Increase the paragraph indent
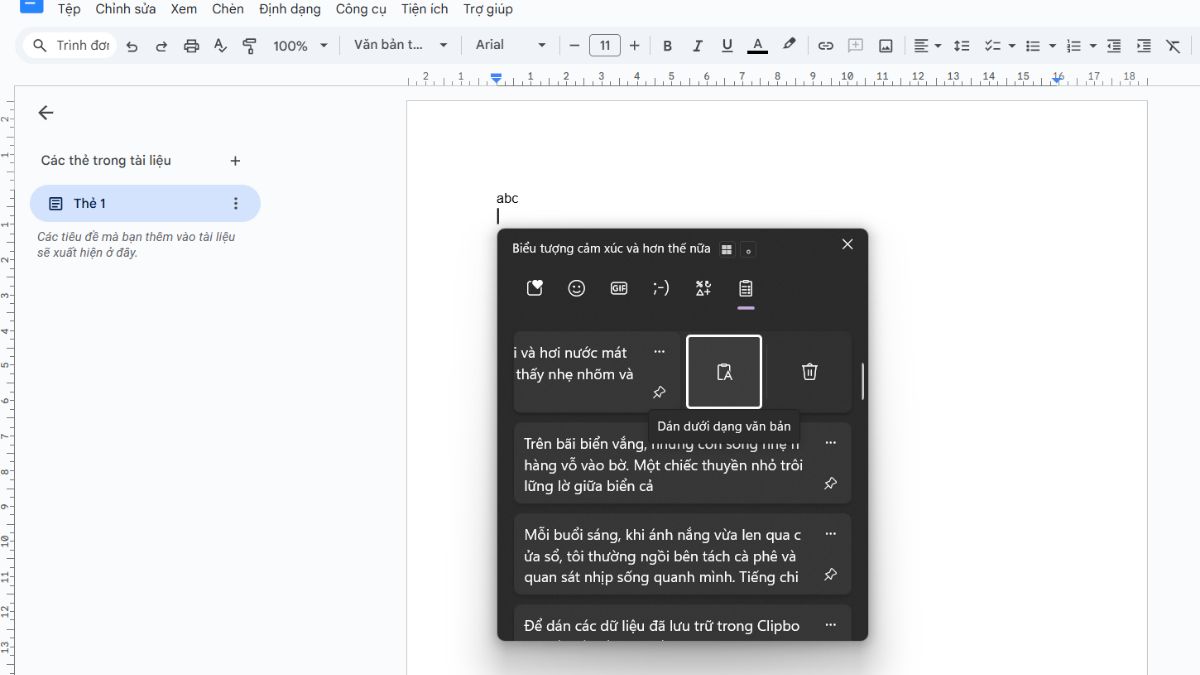This screenshot has width=1200, height=675. (x=1144, y=46)
